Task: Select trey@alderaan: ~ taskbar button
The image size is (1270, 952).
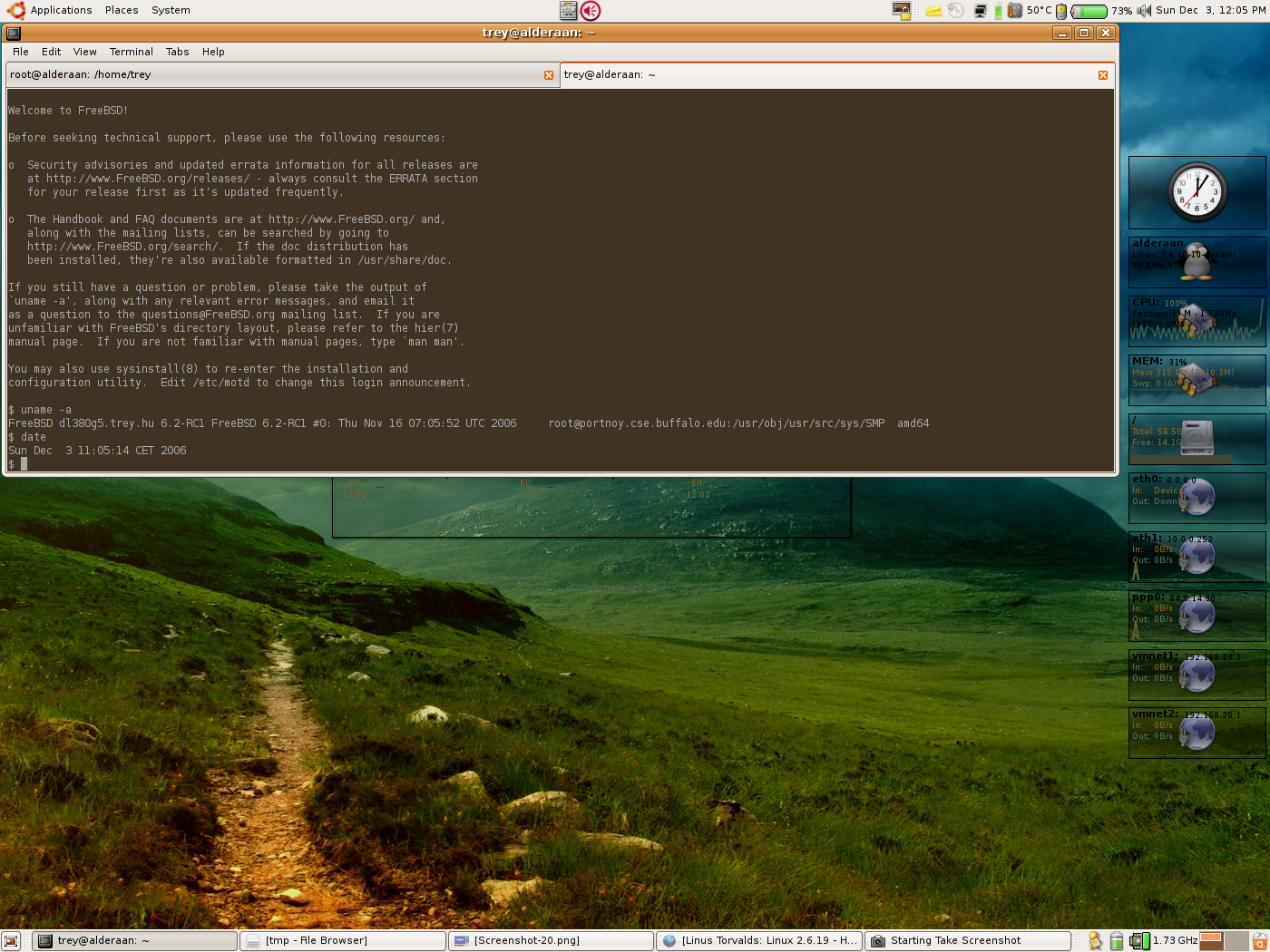Action: pyautogui.click(x=134, y=941)
